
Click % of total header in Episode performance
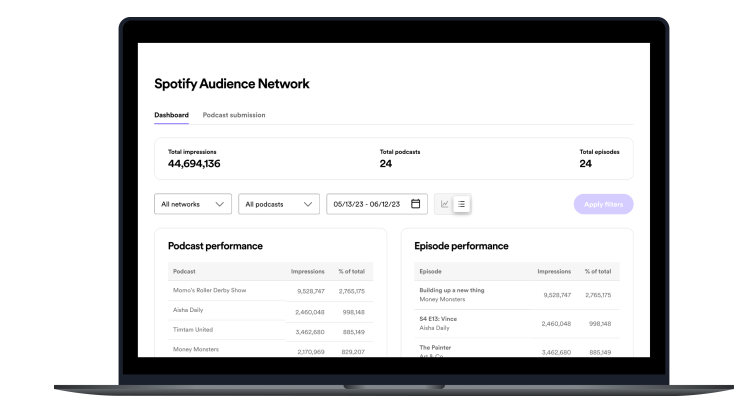click(598, 272)
